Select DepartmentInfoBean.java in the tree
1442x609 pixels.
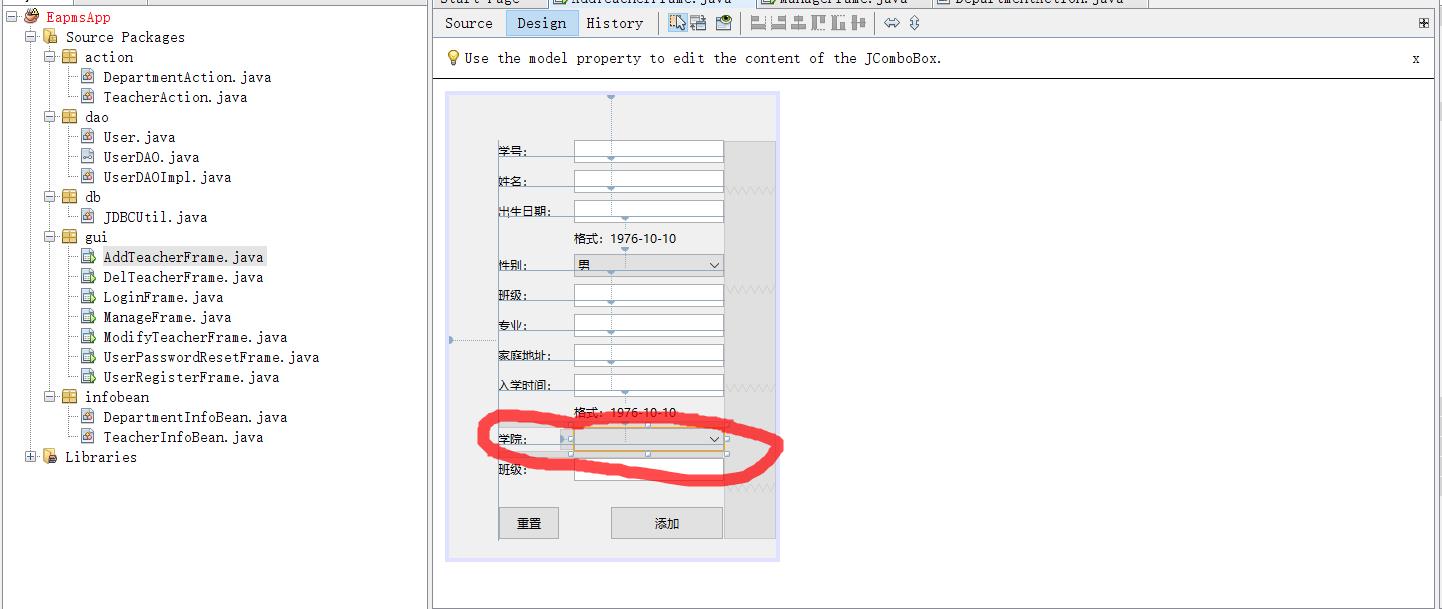195,417
